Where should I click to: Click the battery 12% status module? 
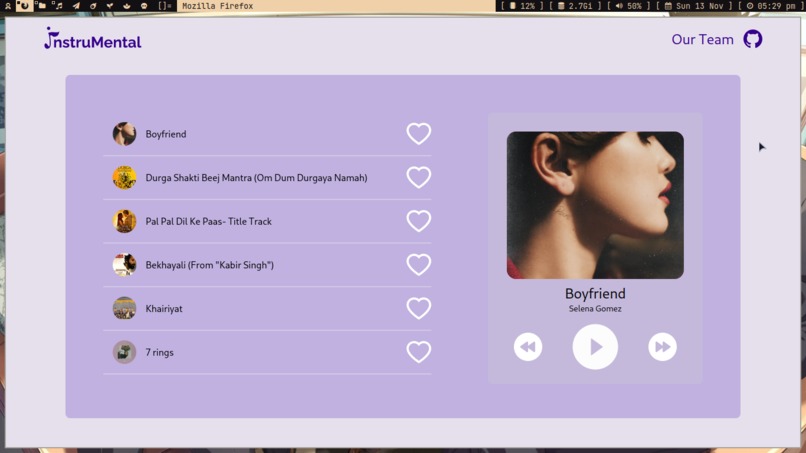coord(522,6)
